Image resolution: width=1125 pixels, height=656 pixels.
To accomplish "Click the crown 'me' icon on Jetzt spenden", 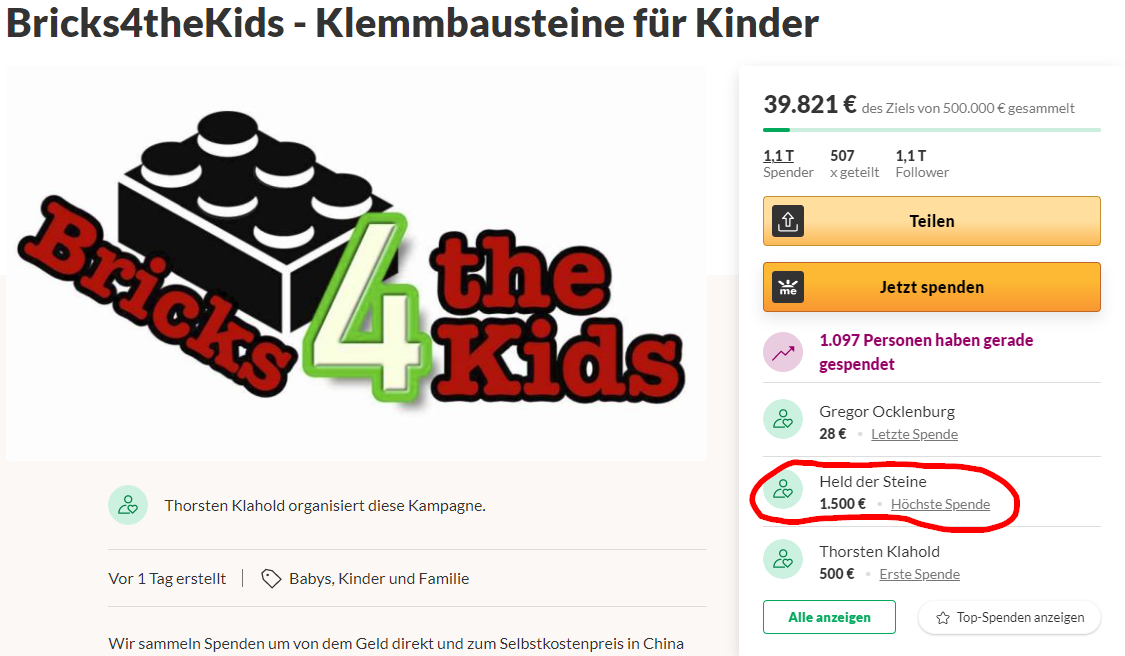I will click(x=788, y=287).
